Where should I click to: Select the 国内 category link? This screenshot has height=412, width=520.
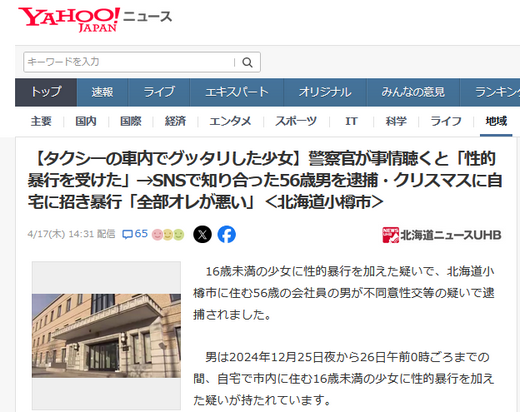point(86,121)
